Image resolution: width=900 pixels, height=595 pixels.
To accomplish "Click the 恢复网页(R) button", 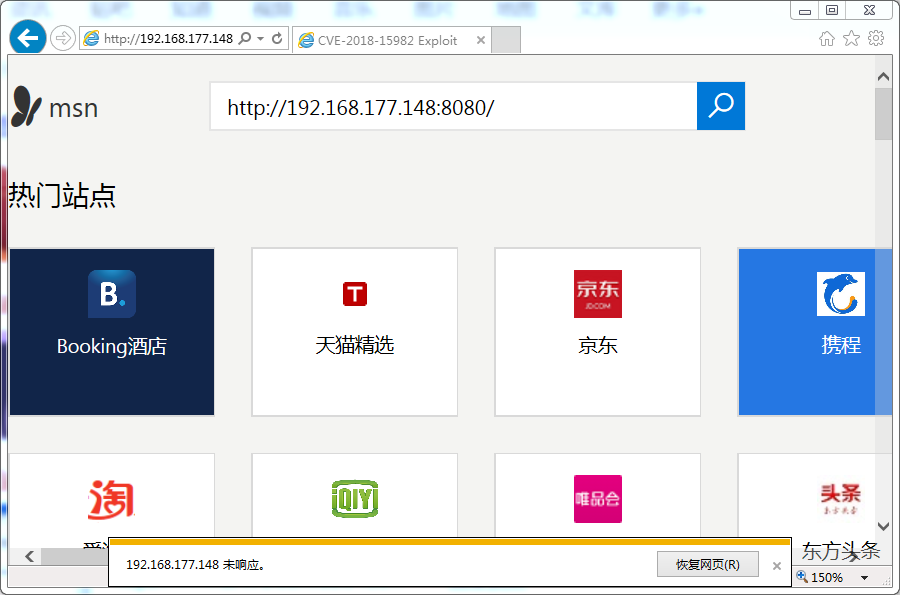I will 708,565.
